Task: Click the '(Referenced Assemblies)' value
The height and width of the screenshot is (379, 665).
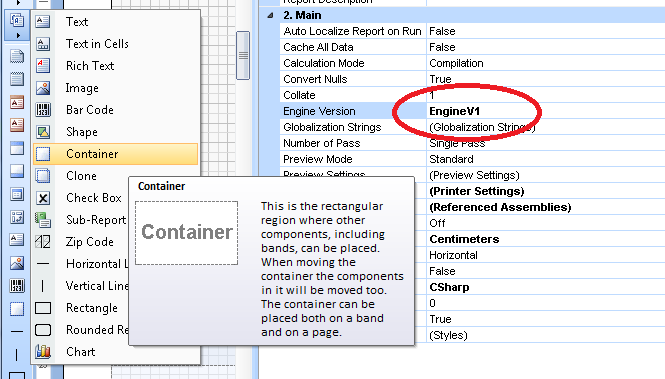Action: pos(500,207)
